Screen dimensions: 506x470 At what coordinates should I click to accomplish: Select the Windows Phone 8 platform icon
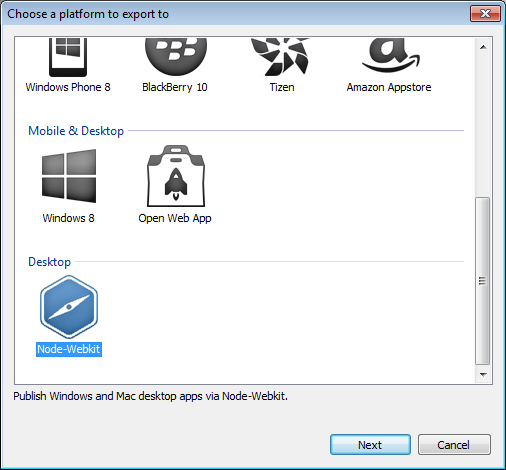pos(68,57)
